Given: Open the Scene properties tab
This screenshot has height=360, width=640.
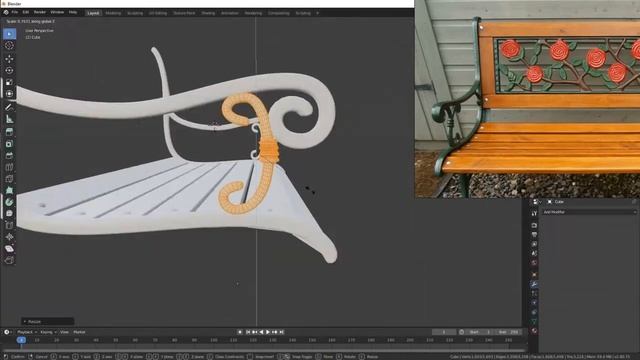Looking at the screenshot, I should 534,253.
